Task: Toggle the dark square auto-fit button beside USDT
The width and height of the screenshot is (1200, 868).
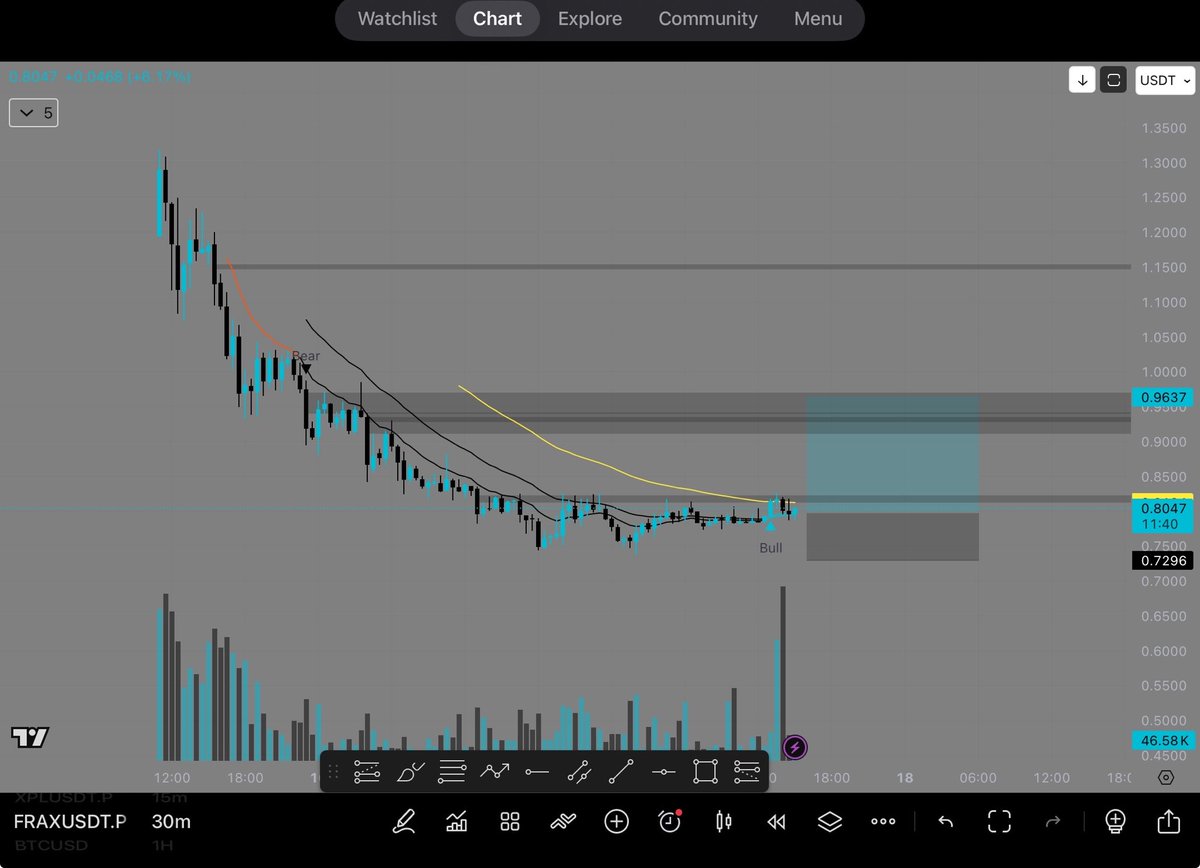Action: (x=1114, y=80)
